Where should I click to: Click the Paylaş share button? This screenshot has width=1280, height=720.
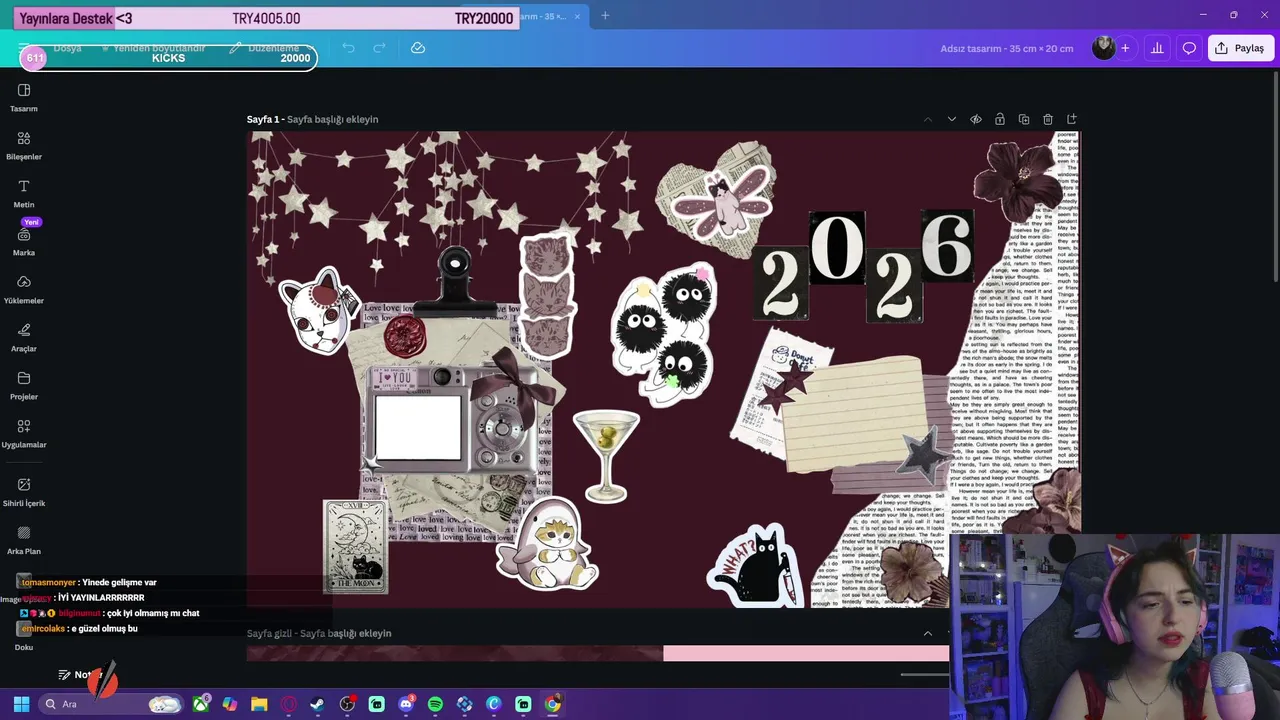coord(1239,48)
